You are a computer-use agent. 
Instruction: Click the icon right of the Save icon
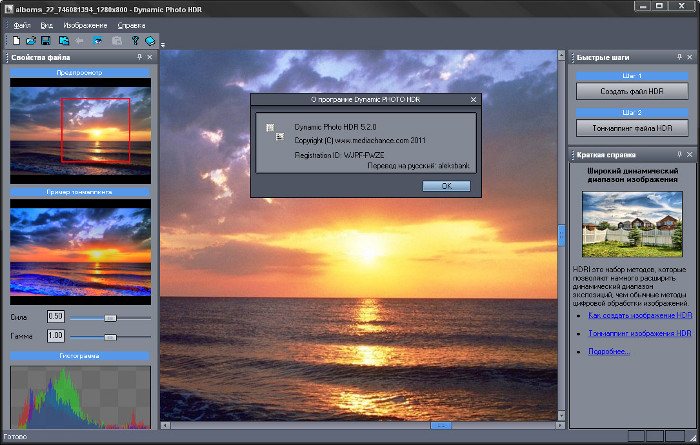63,40
